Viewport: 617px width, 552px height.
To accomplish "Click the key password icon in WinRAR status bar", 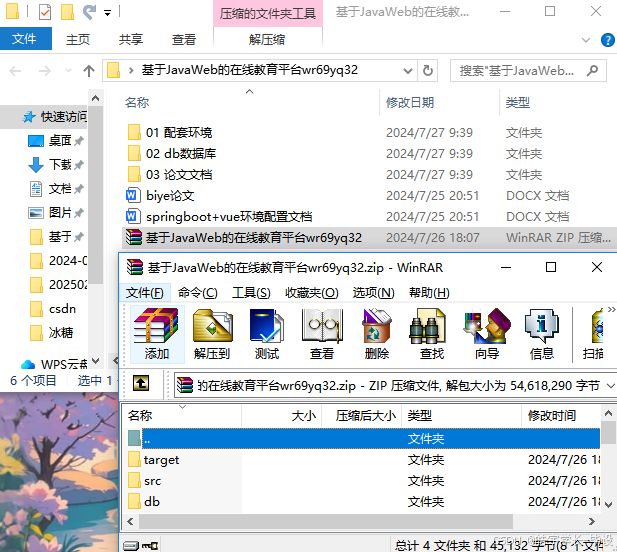I will (150, 546).
